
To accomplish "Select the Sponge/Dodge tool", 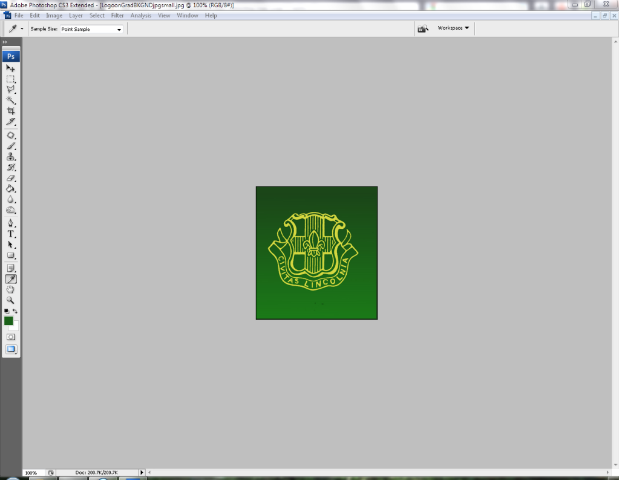I will coord(11,210).
